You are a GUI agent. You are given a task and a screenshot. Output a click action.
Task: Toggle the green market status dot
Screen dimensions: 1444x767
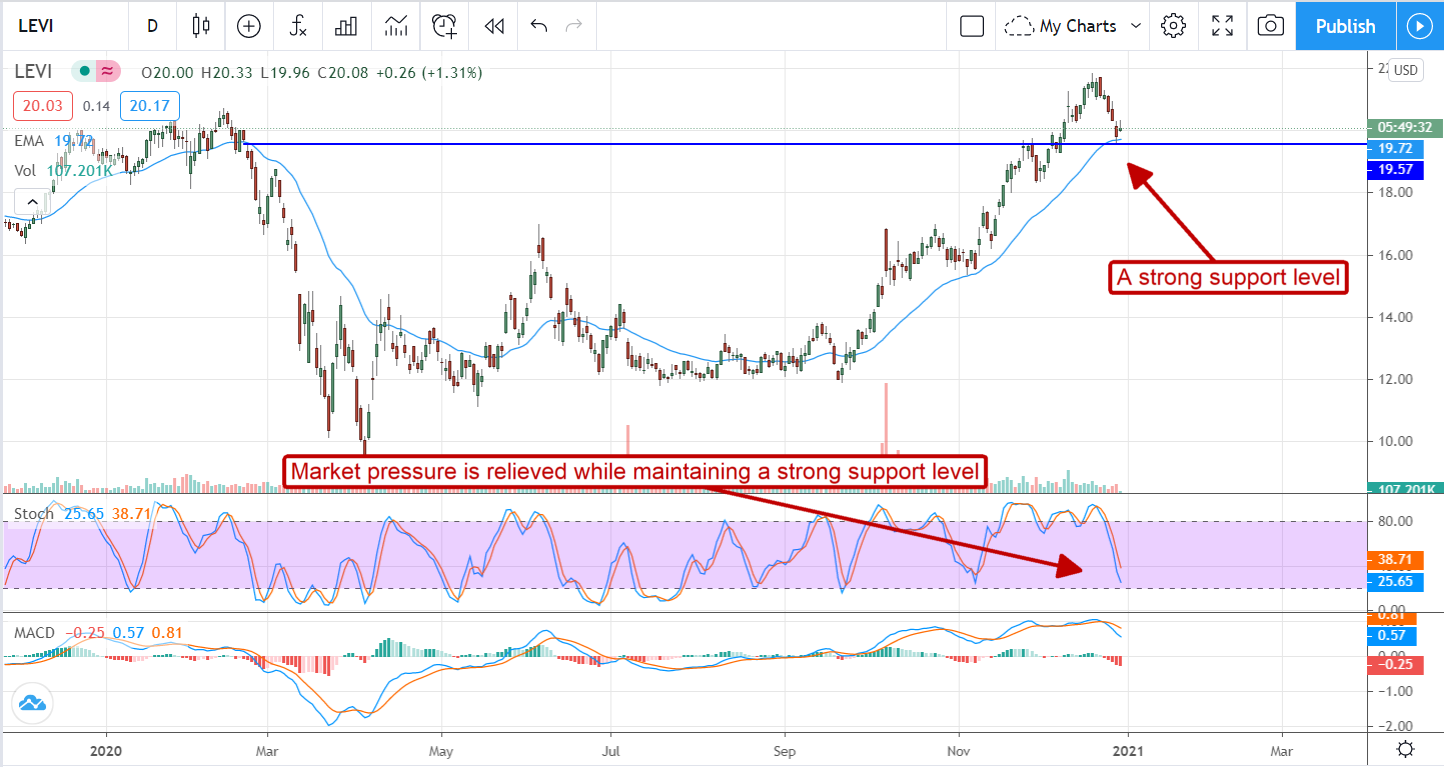click(84, 72)
